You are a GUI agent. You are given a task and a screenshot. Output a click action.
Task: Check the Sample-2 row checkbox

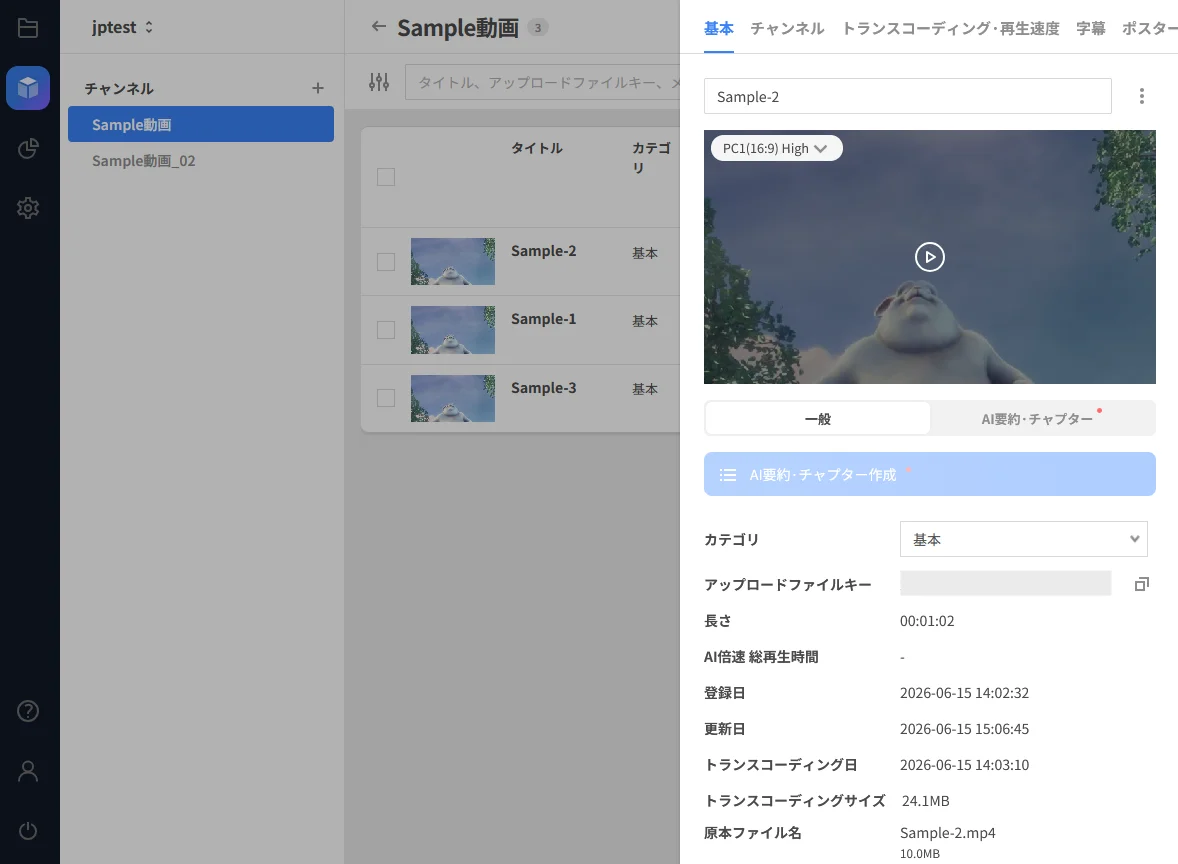click(x=385, y=261)
